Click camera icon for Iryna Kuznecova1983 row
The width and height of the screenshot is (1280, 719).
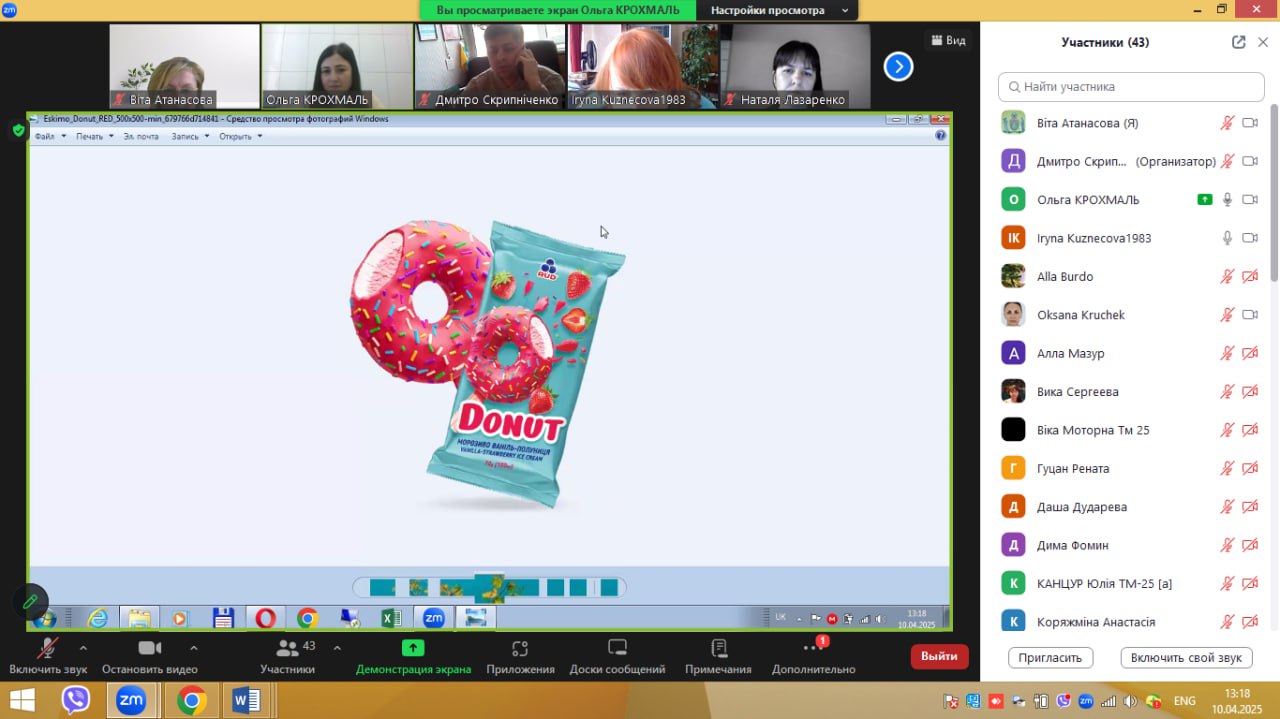point(1249,238)
